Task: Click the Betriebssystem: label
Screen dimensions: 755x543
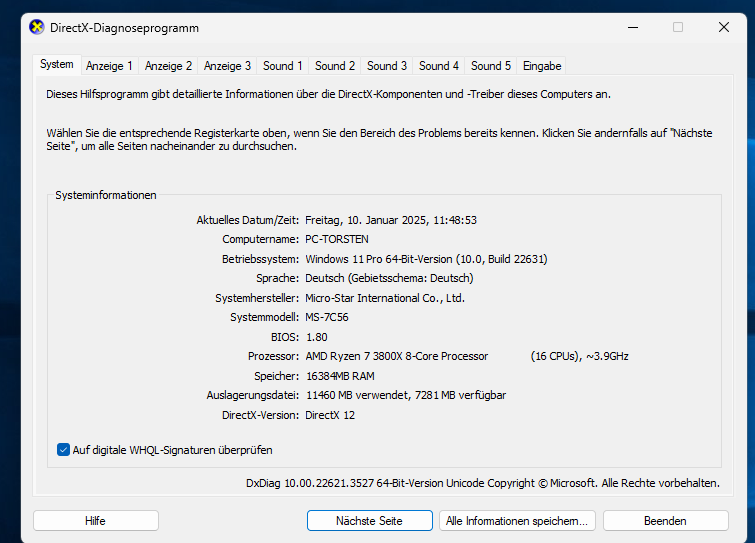Action: pos(260,259)
